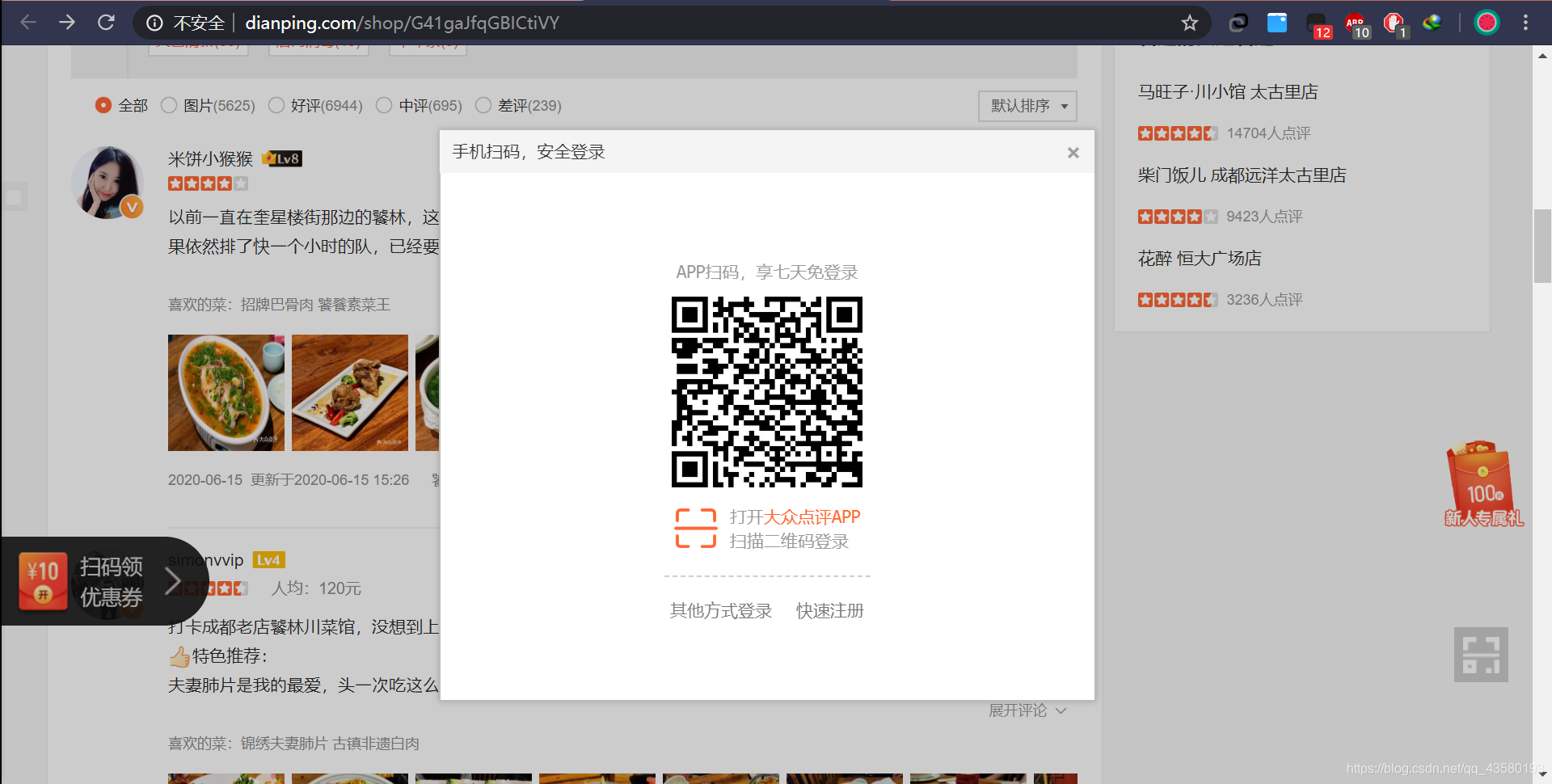Open the blue window extension icon

pos(1277,23)
